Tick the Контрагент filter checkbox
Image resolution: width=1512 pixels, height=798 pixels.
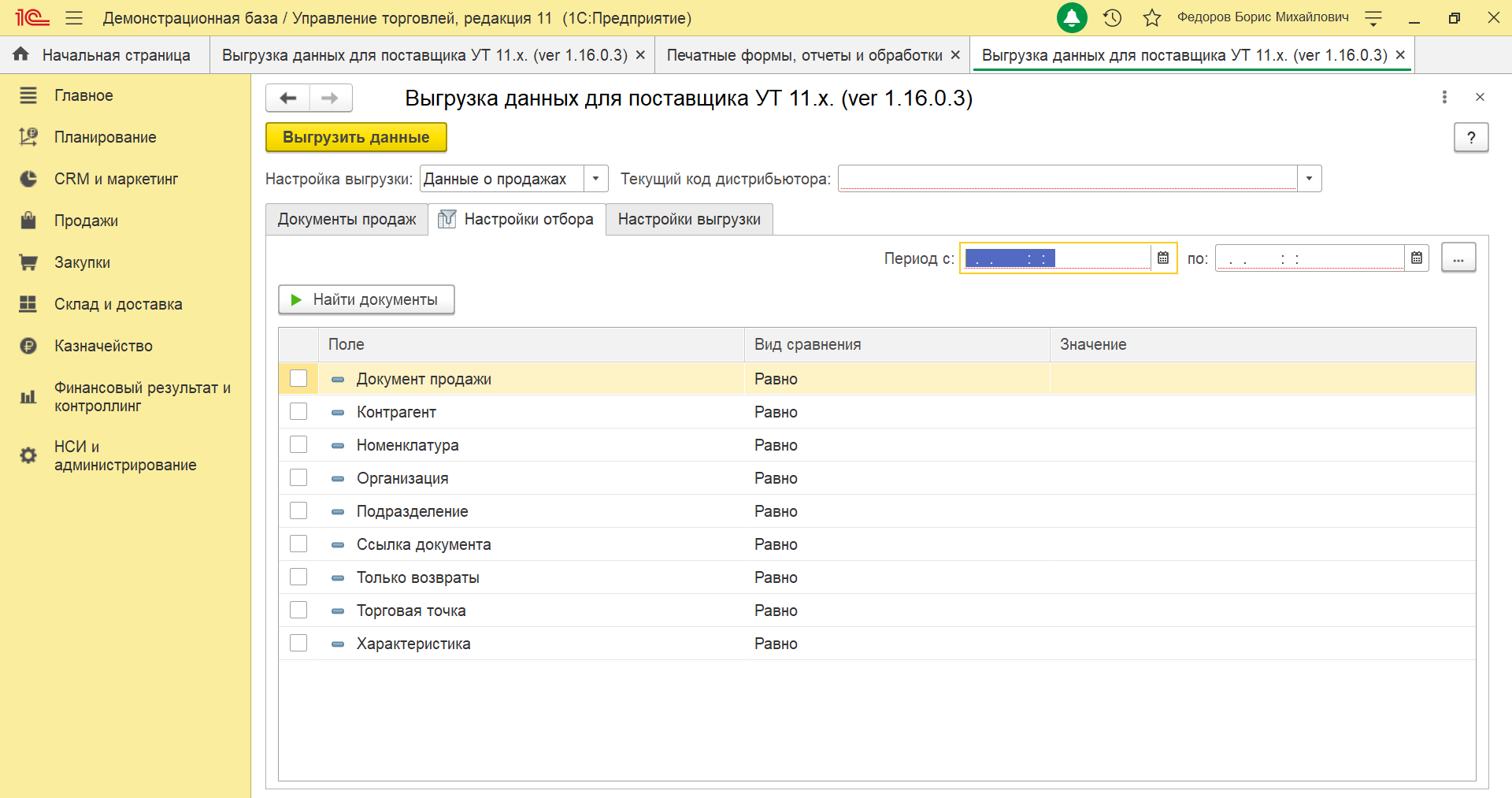click(298, 411)
